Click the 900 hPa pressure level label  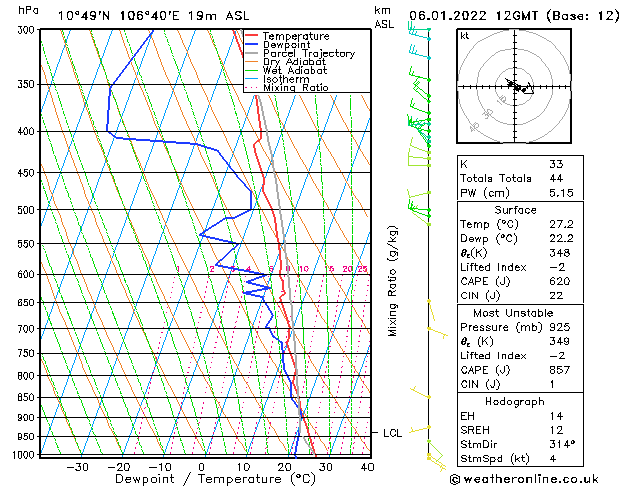coord(28,418)
